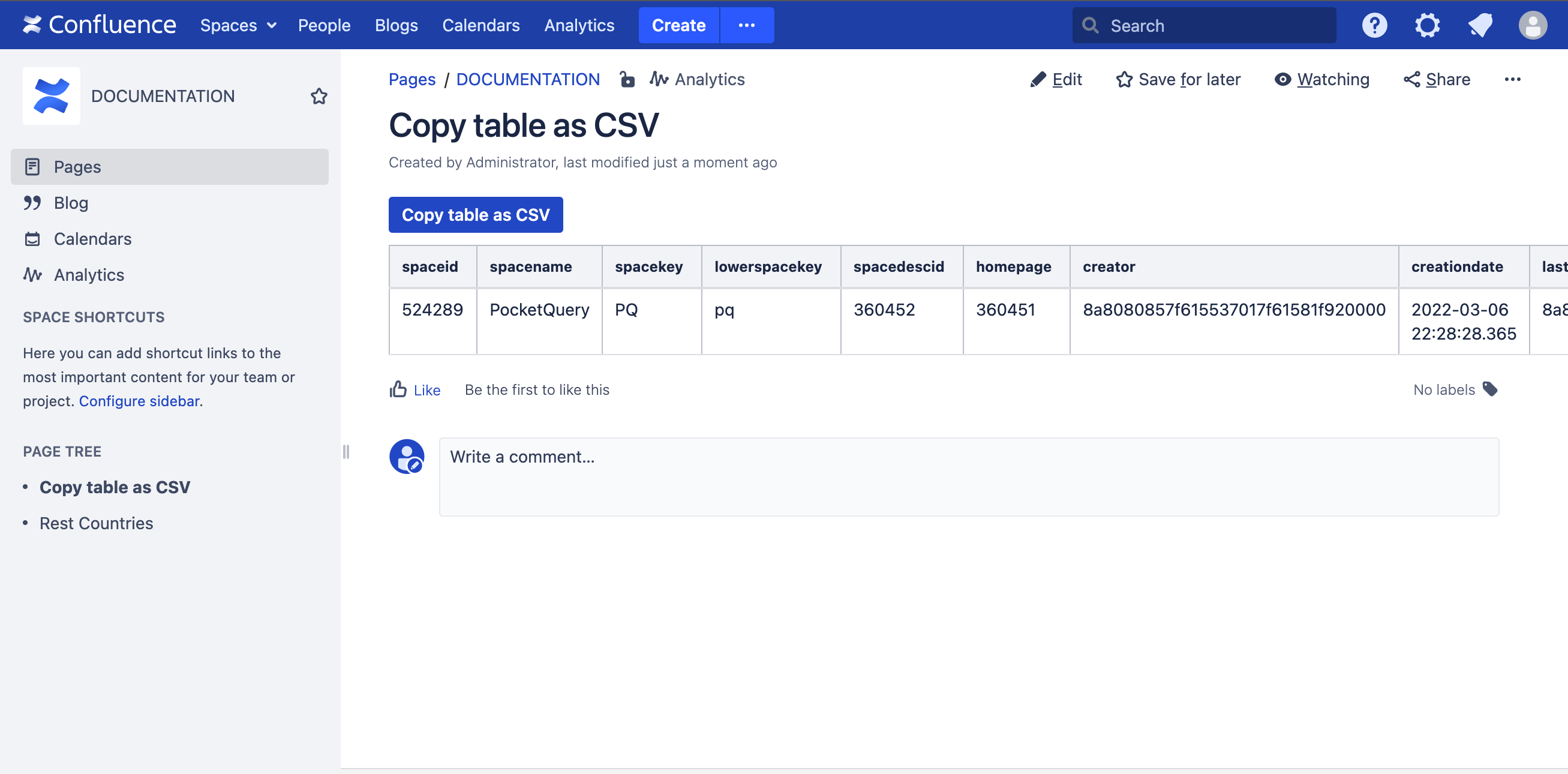Viewport: 1568px width, 774px height.
Task: Click the DOCUMENTATION space logo
Action: (52, 96)
